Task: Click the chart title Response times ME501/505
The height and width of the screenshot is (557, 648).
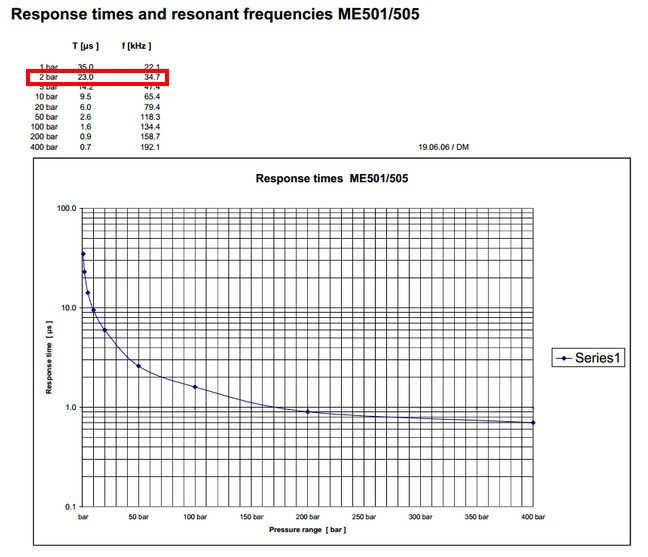Action: point(331,179)
